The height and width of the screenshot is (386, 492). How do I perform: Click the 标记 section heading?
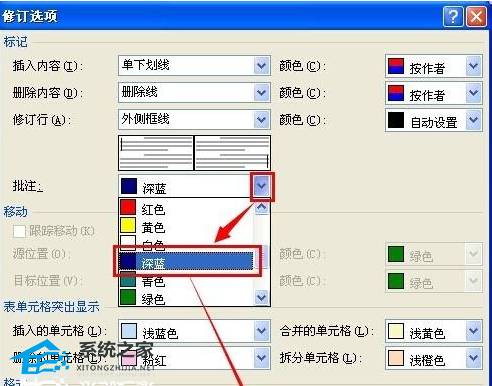coord(15,42)
